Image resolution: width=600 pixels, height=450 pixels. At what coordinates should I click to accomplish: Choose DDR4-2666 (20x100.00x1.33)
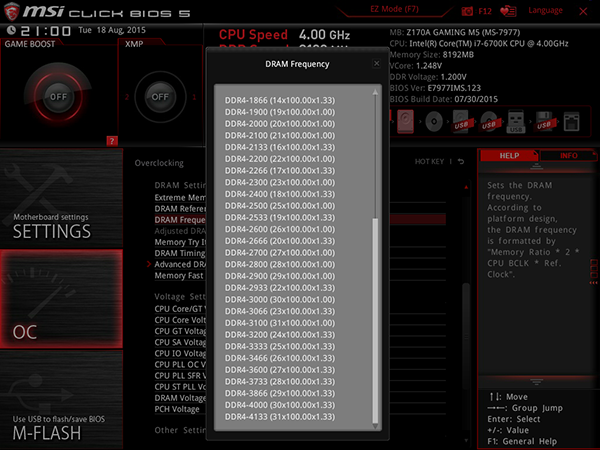[280, 241]
